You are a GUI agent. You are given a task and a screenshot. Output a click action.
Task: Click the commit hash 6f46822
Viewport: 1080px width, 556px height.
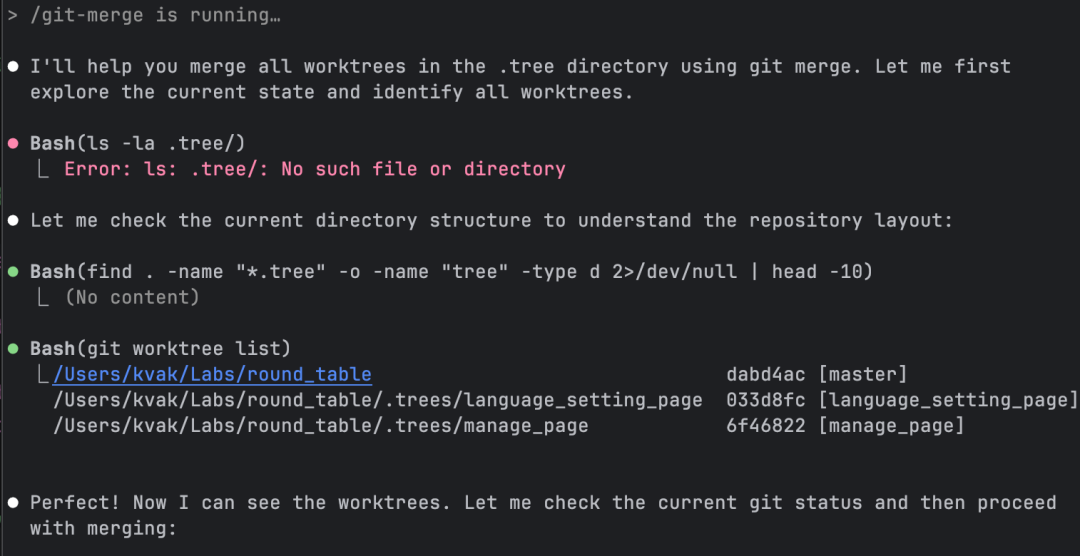tap(766, 426)
